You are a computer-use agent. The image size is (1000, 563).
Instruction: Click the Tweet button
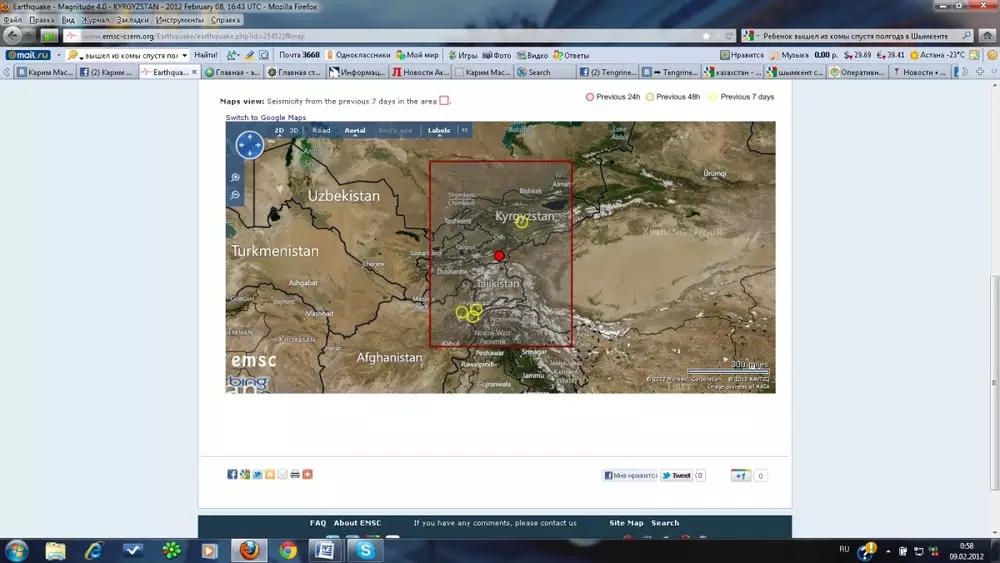pyautogui.click(x=676, y=476)
